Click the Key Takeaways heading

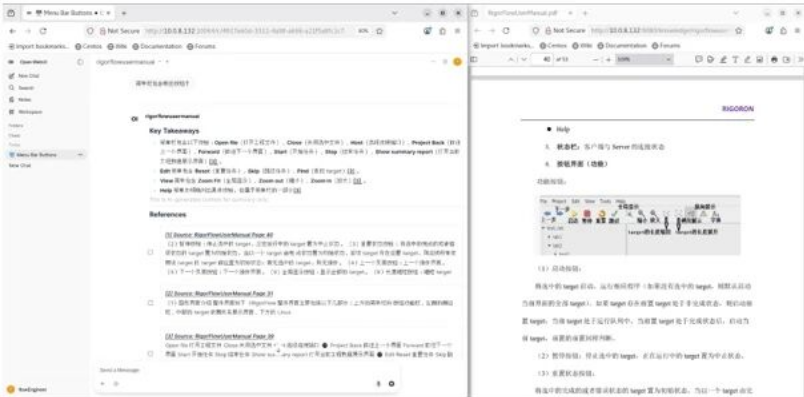pyautogui.click(x=174, y=131)
